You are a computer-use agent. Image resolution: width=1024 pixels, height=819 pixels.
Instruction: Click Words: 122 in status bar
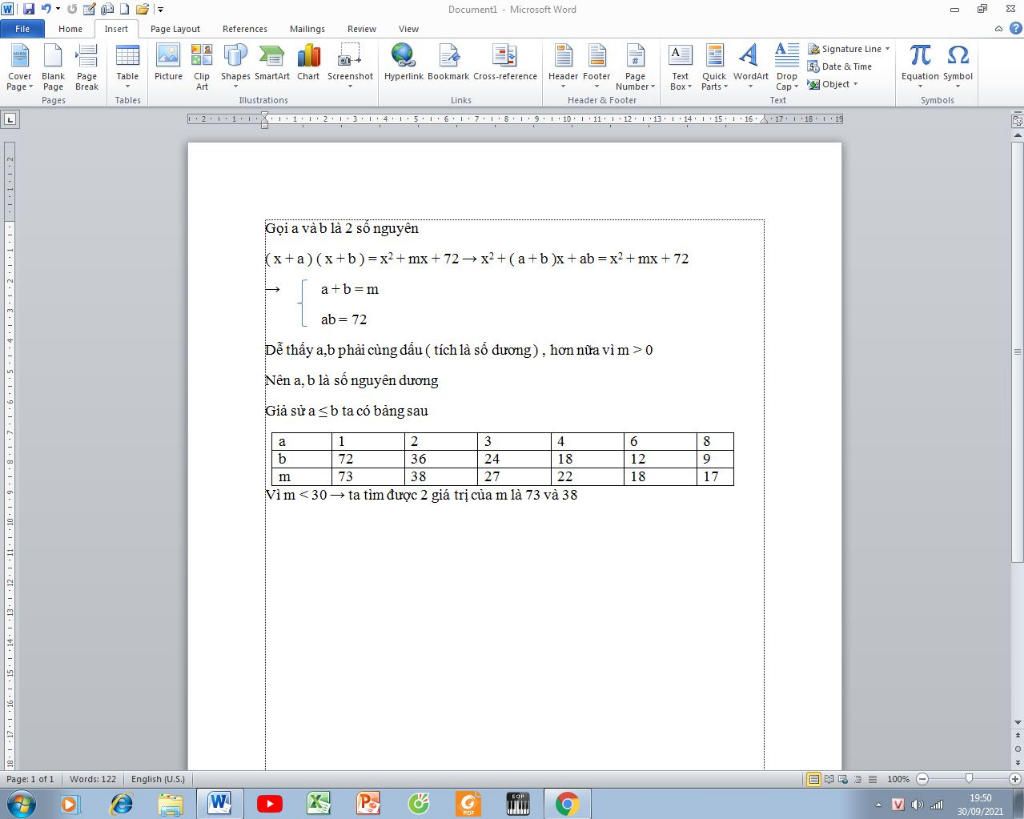(x=93, y=779)
